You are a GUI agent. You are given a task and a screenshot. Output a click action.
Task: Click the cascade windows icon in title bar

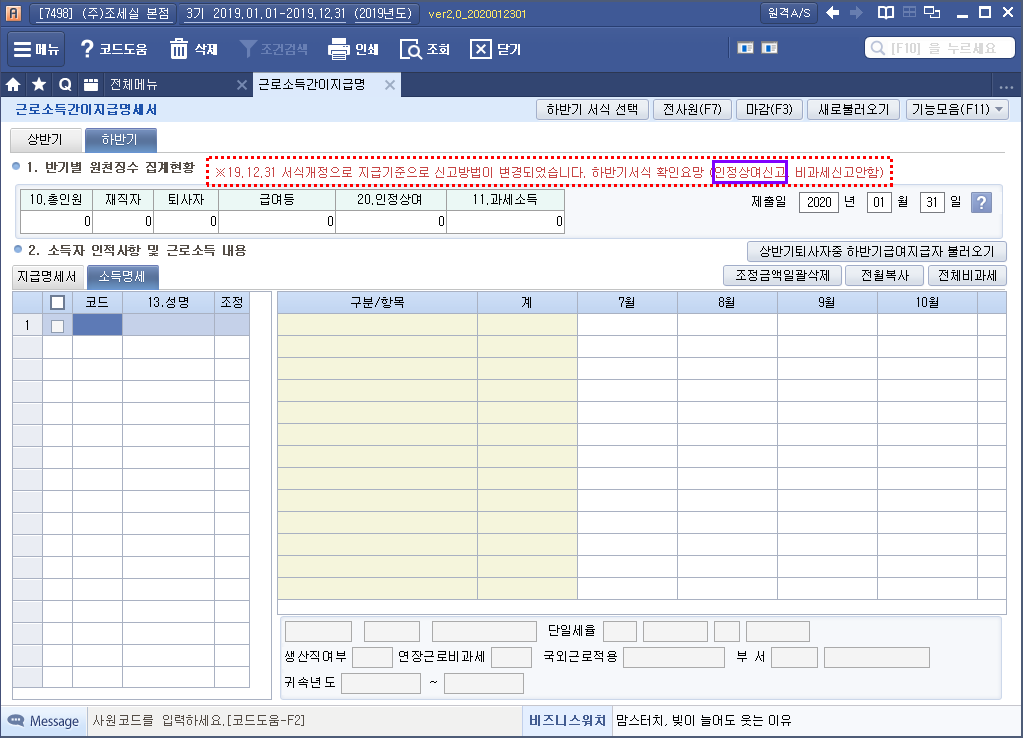tap(932, 12)
